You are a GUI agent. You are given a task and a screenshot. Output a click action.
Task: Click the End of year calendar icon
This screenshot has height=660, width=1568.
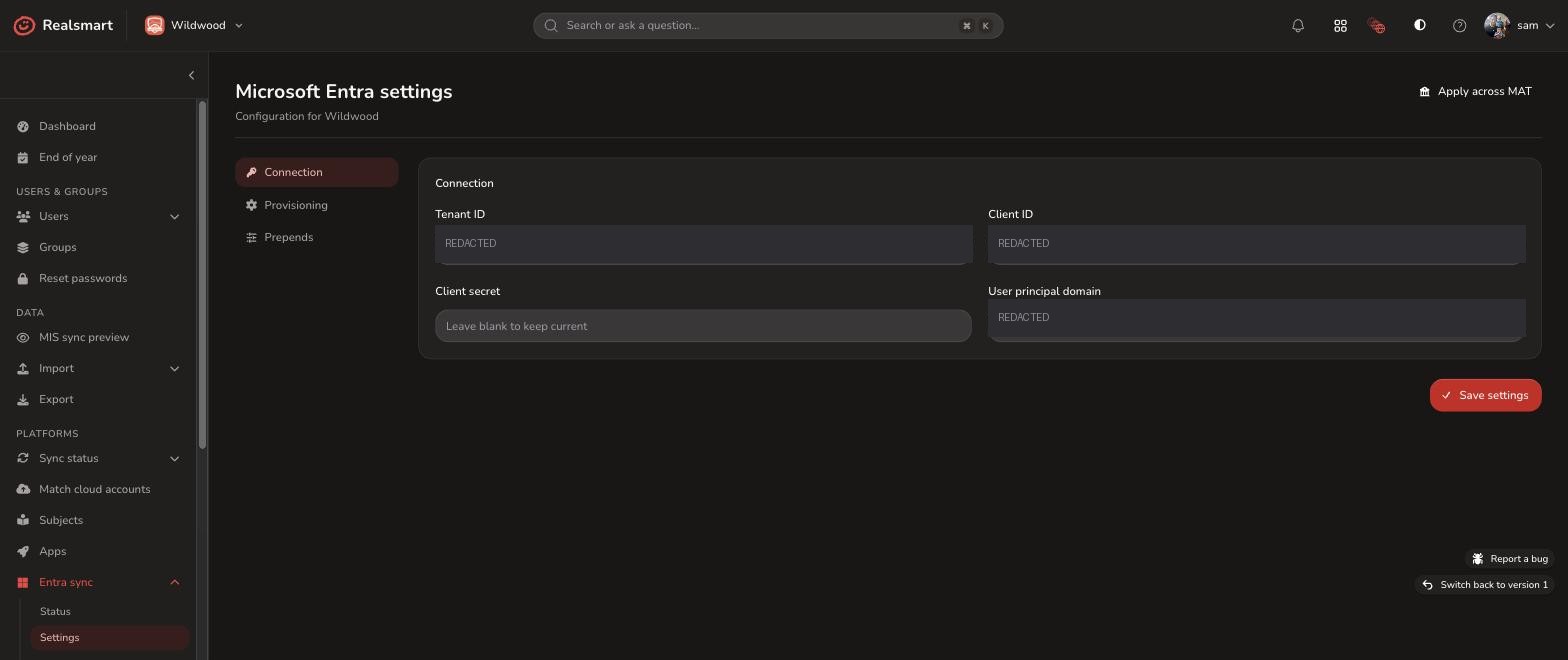[x=23, y=157]
